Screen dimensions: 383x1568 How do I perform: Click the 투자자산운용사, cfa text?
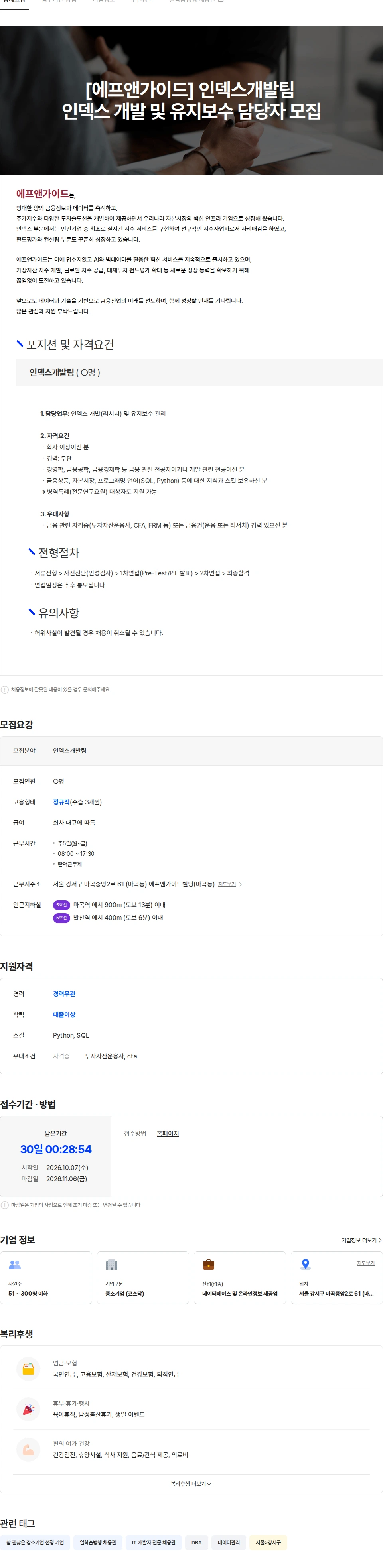point(111,1056)
